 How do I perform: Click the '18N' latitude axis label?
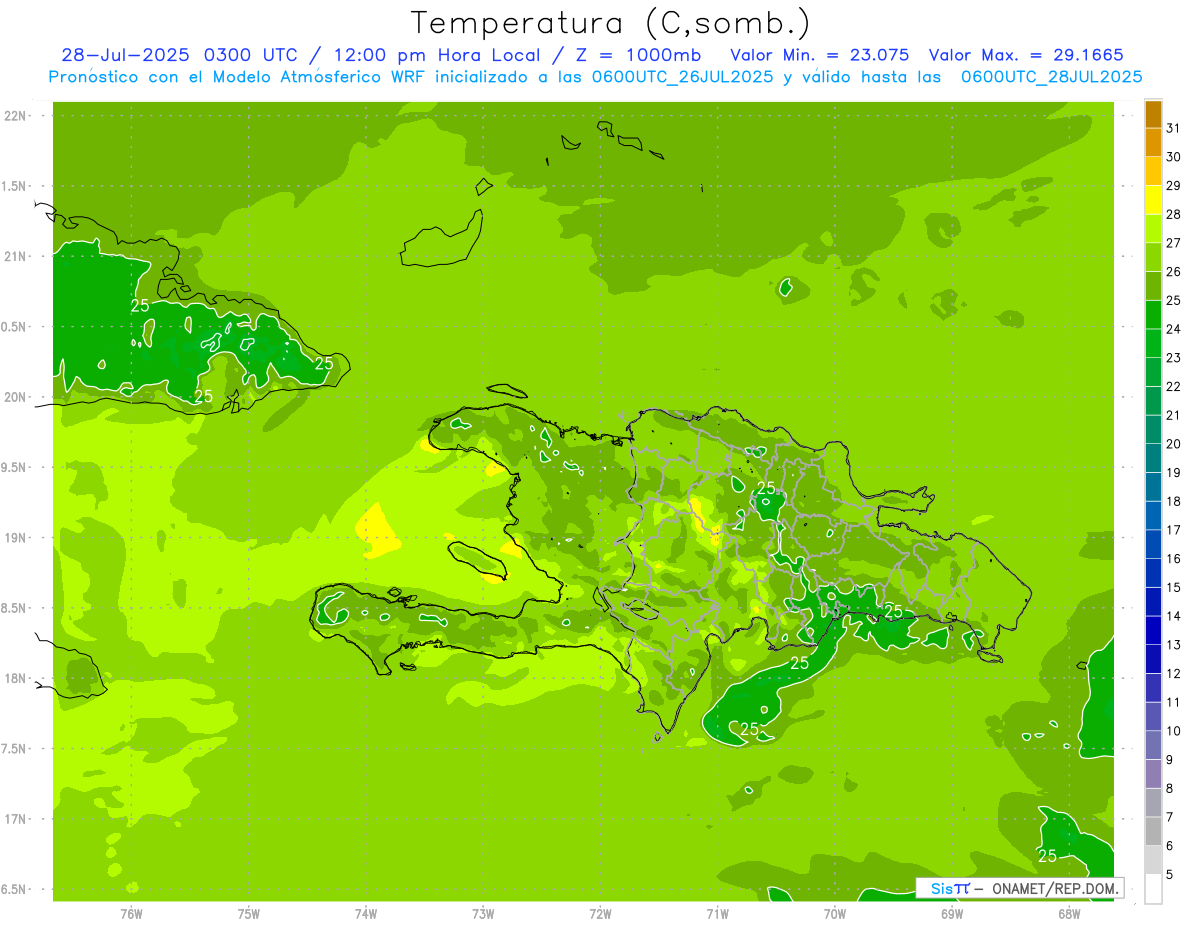[14, 679]
